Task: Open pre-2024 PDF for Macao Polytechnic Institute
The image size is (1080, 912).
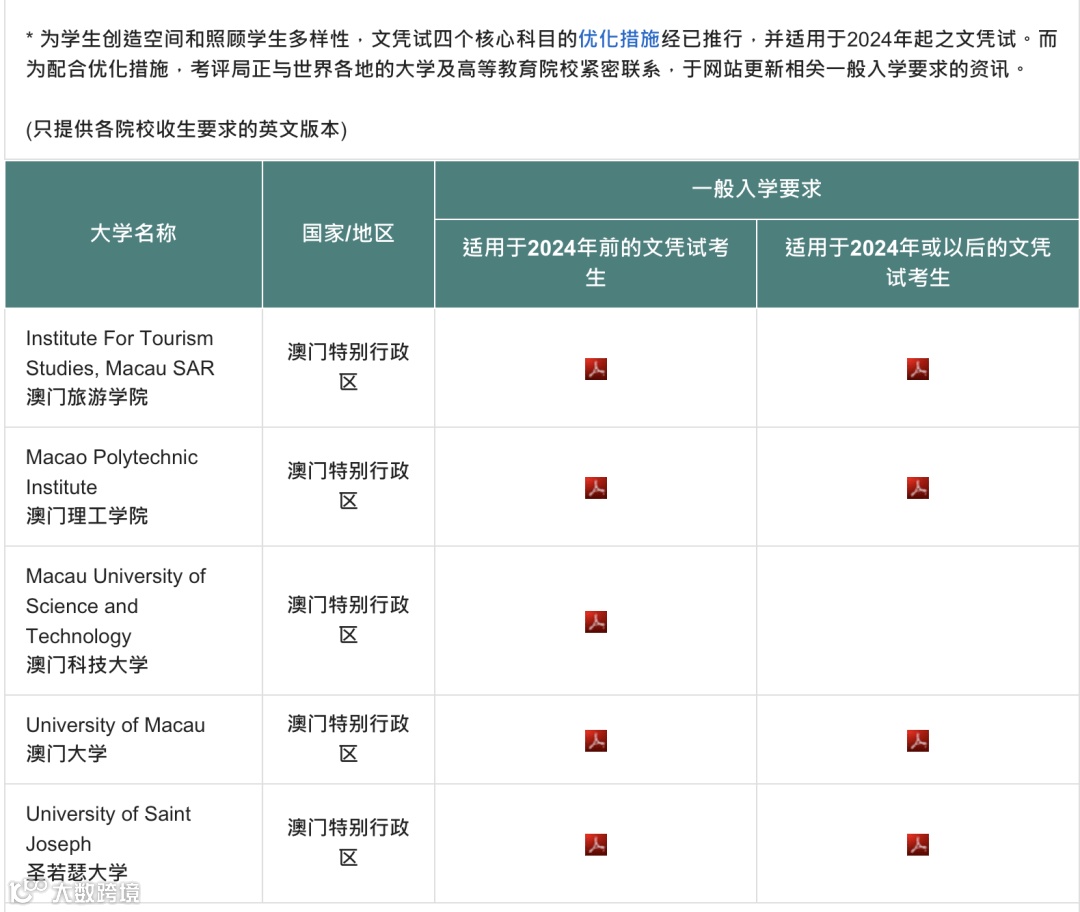Action: coord(596,488)
